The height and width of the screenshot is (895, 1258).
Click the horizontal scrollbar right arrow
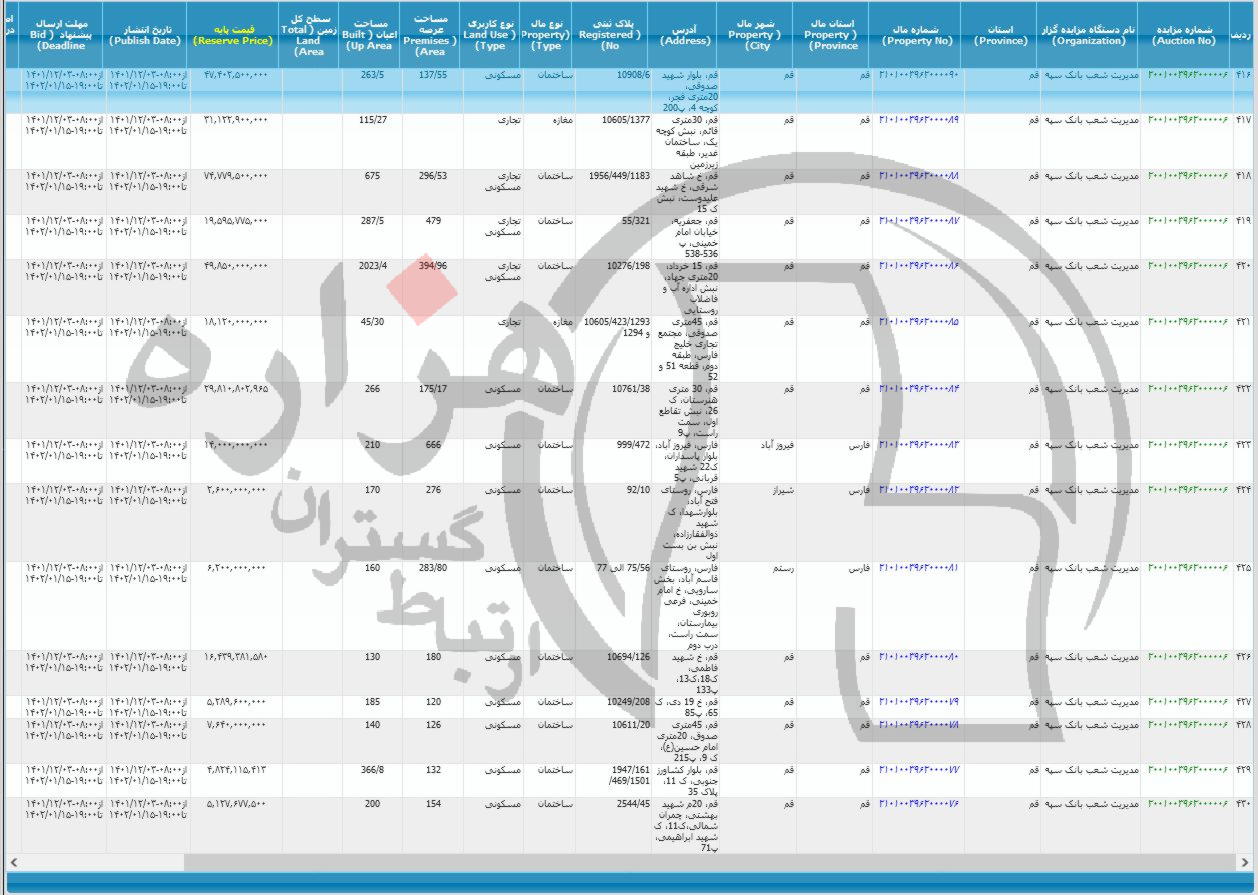[1245, 861]
